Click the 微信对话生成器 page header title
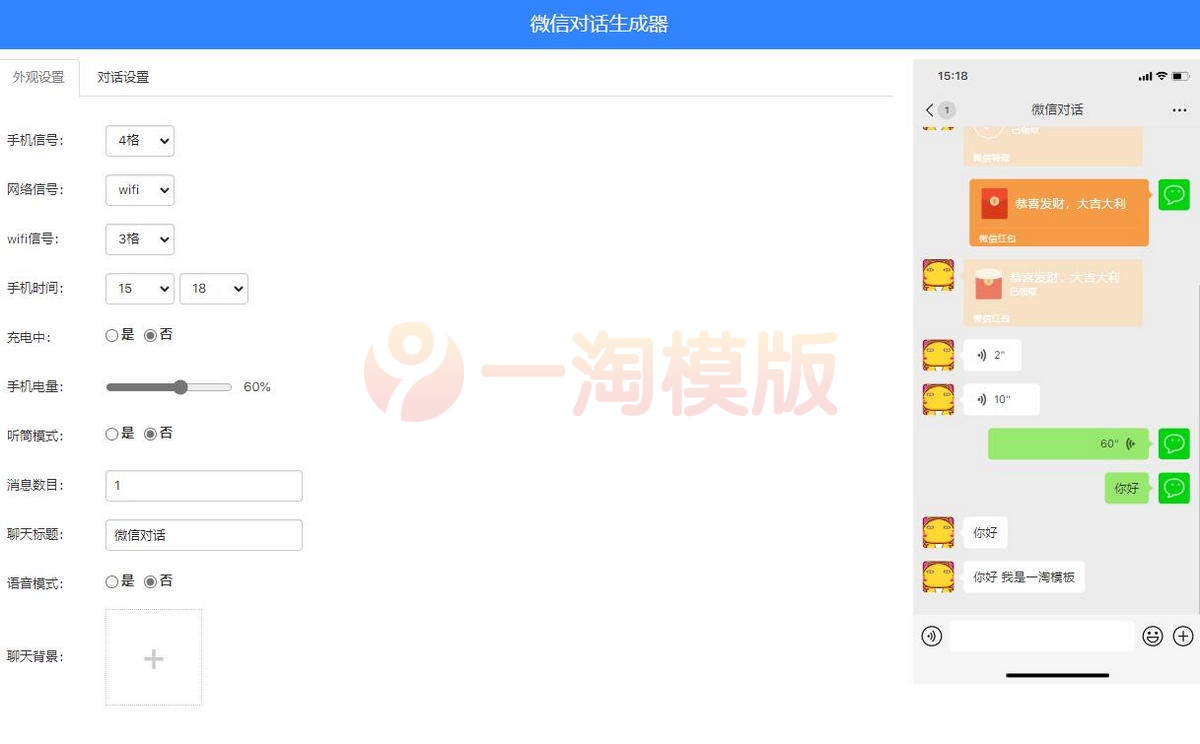The width and height of the screenshot is (1200, 744). pos(599,24)
